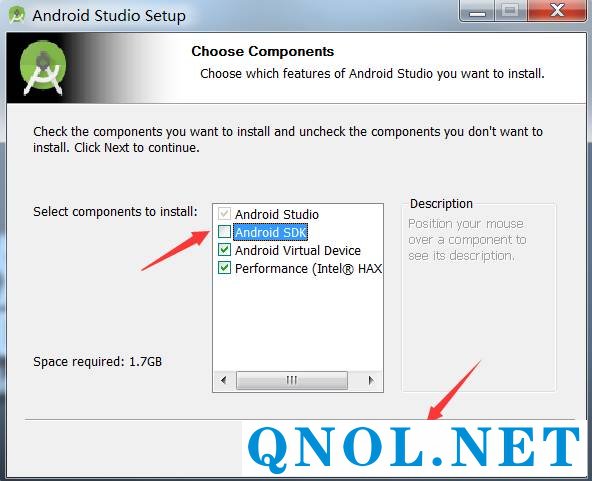The width and height of the screenshot is (592, 481).
Task: Select the Android Studio component label
Action: 276,214
